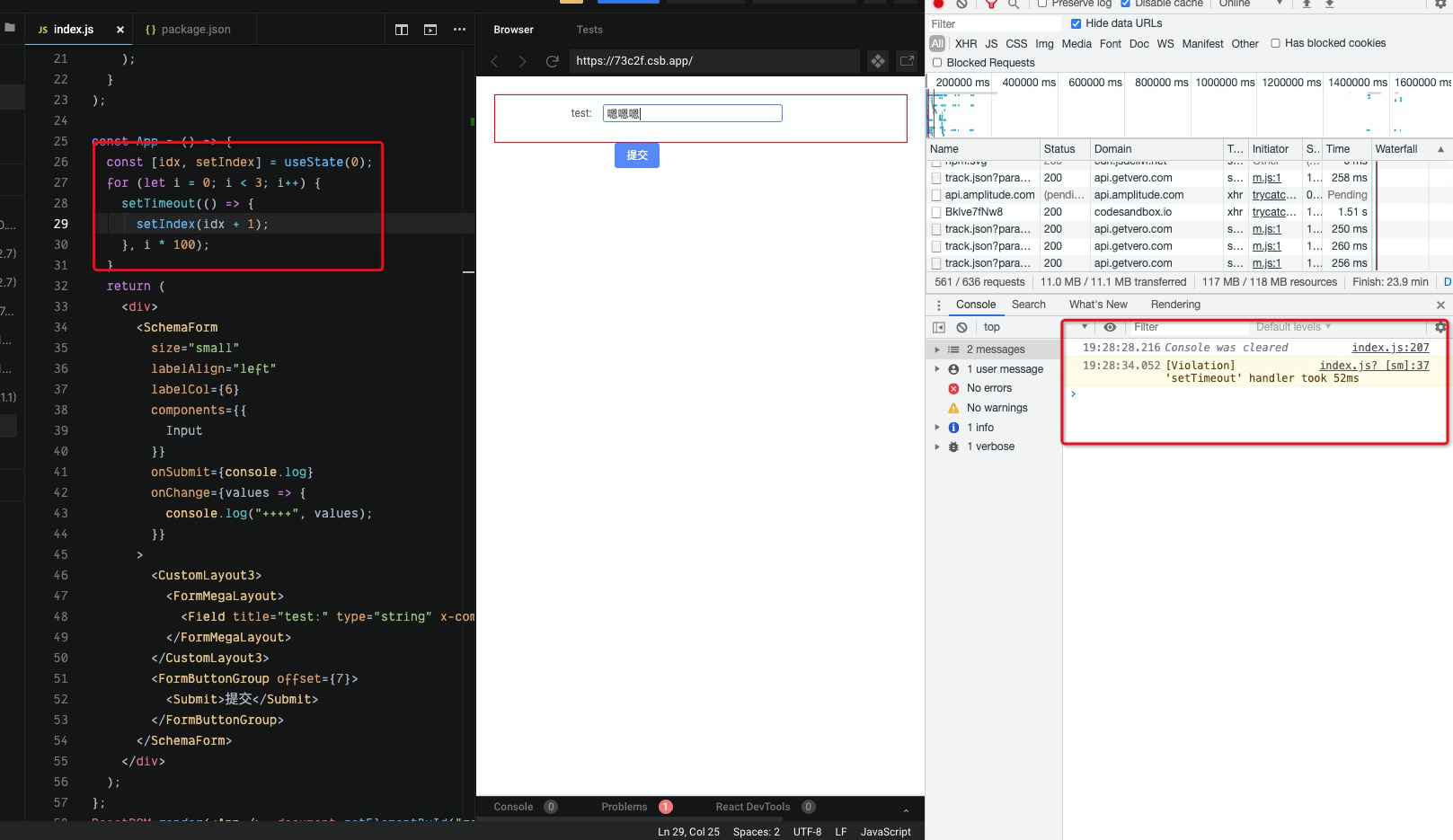The height and width of the screenshot is (840, 1453).
Task: Expand the 1 user message group
Action: (x=937, y=369)
